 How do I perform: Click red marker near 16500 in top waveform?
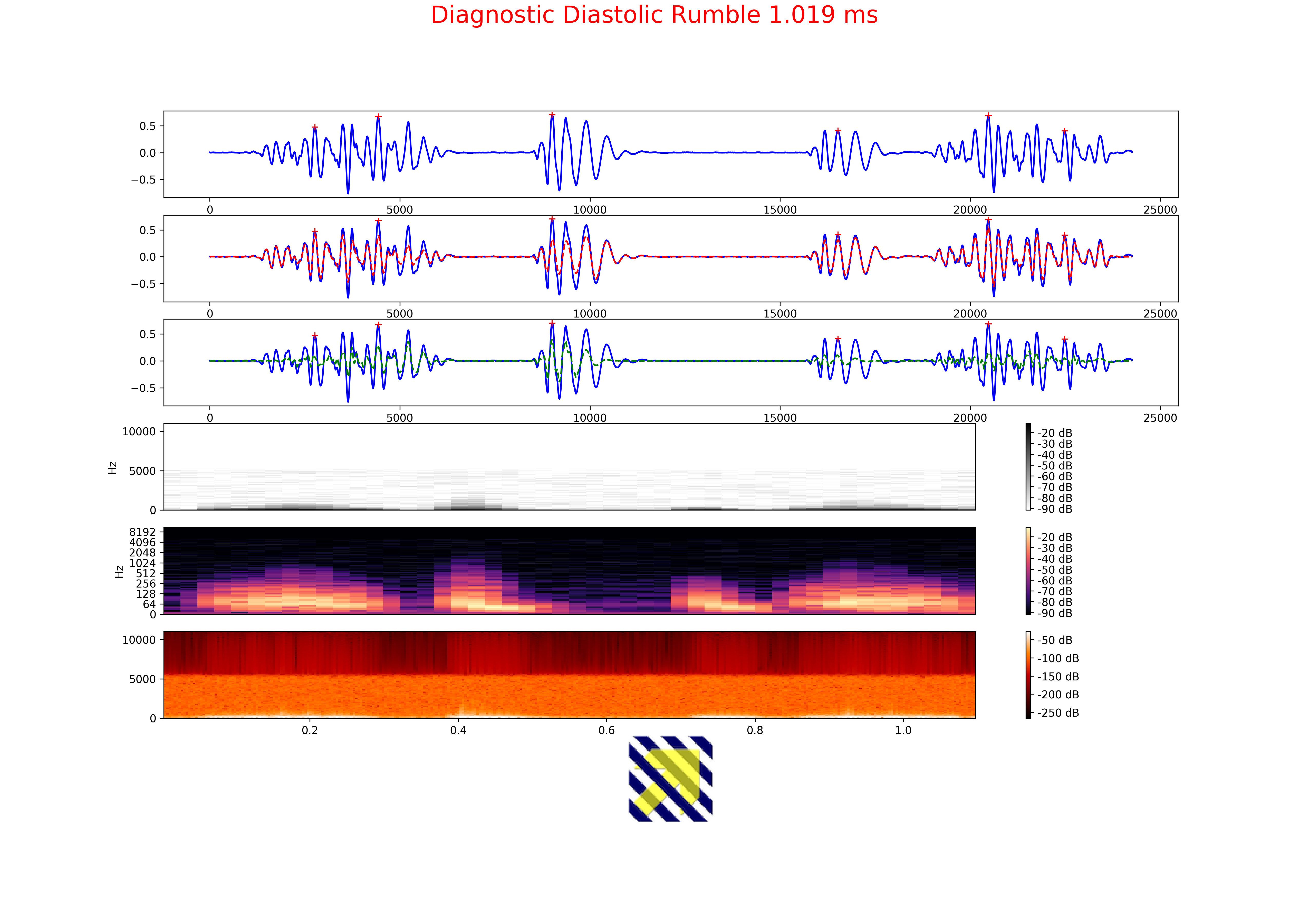pos(838,131)
